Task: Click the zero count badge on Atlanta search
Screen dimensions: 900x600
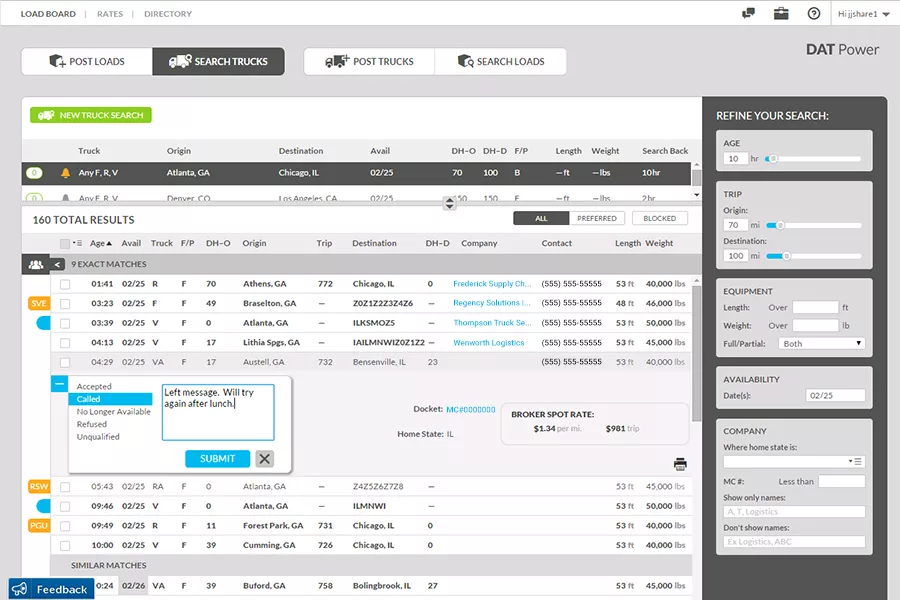Action: coord(34,173)
